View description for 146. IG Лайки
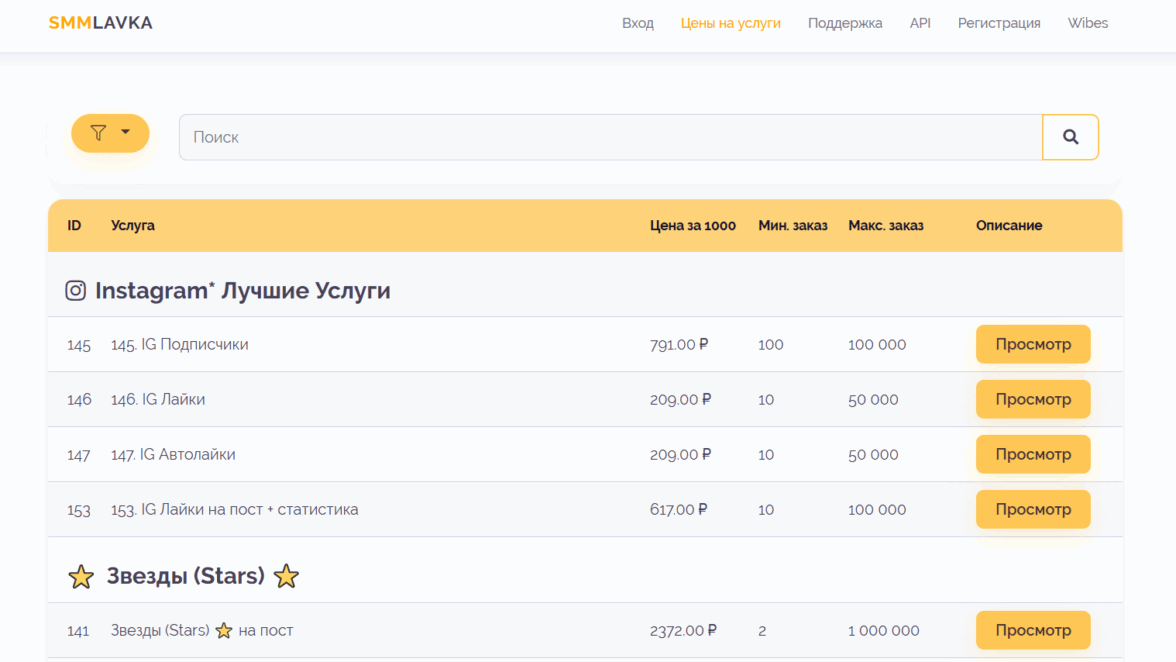Viewport: 1176px width, 662px height. tap(1033, 399)
